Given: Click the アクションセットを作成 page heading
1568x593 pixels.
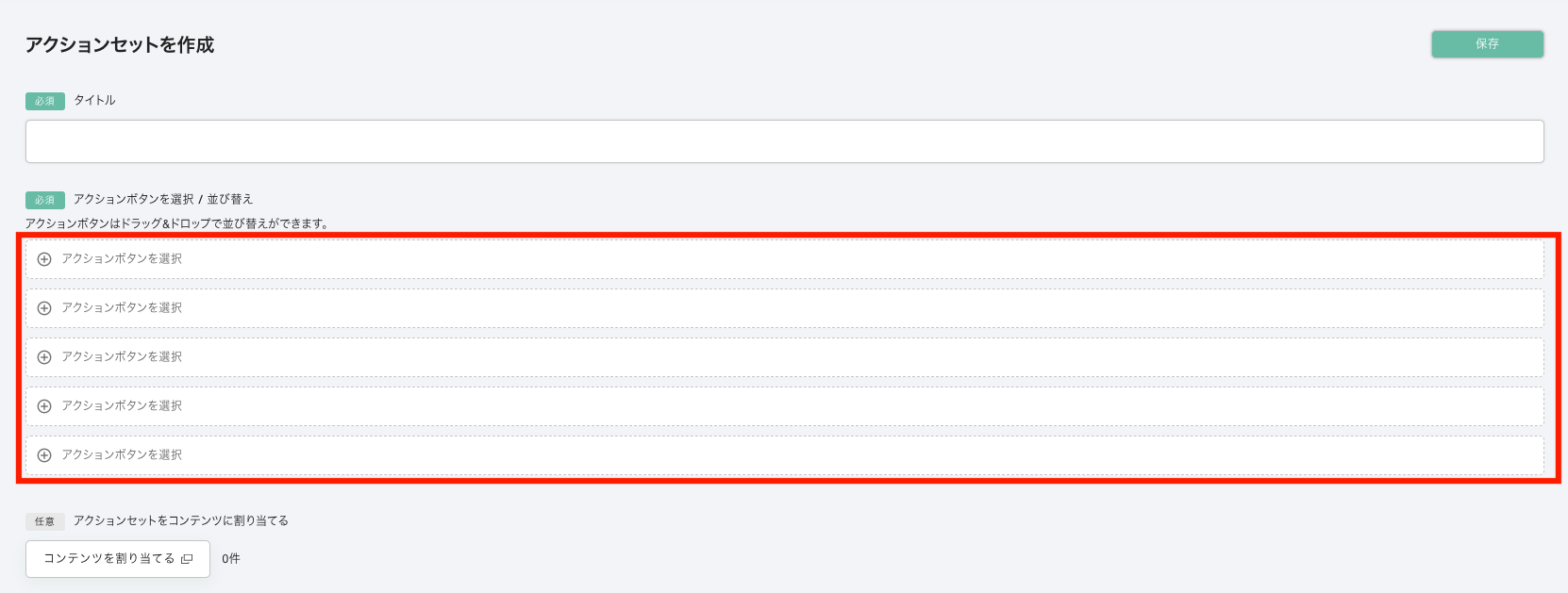Looking at the screenshot, I should pos(120,45).
